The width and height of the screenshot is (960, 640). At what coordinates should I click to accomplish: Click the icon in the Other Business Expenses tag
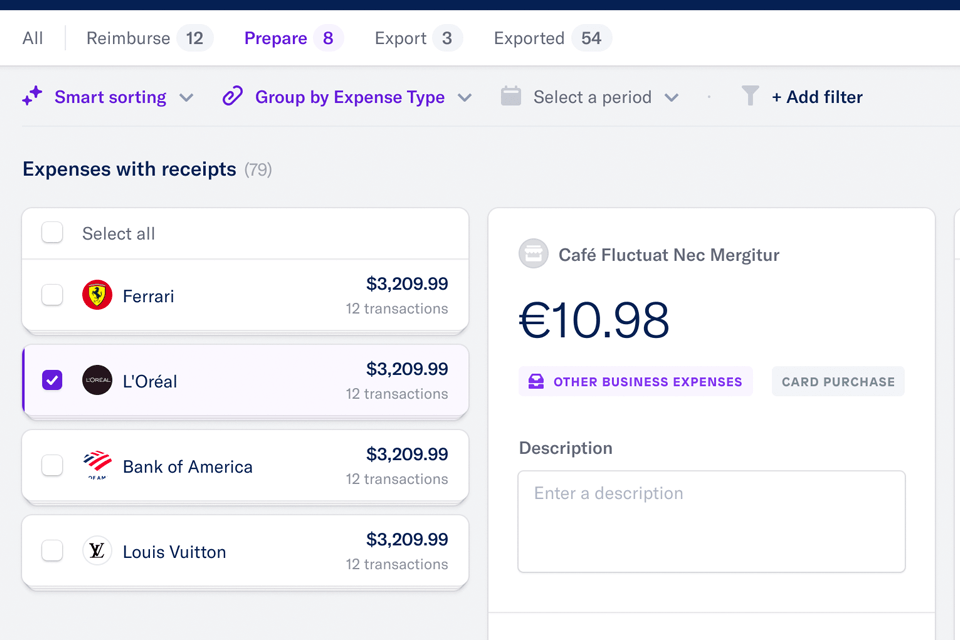click(536, 382)
